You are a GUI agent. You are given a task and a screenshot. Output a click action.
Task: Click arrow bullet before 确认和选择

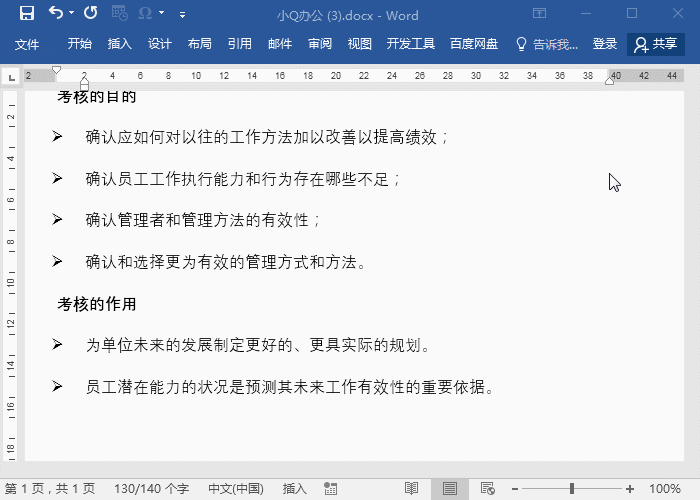[x=57, y=261]
